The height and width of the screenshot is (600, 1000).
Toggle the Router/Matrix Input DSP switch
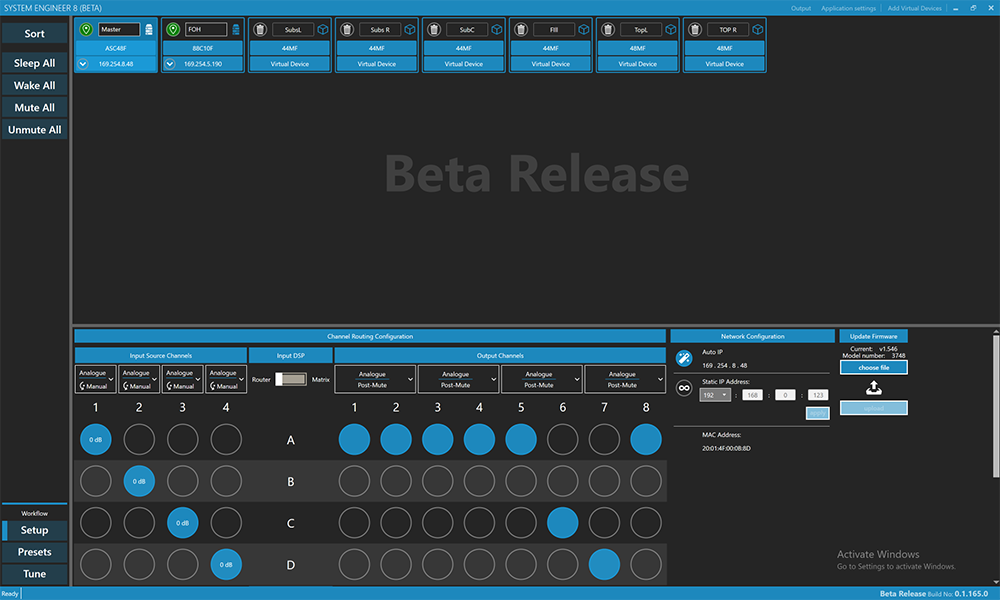click(x=291, y=379)
